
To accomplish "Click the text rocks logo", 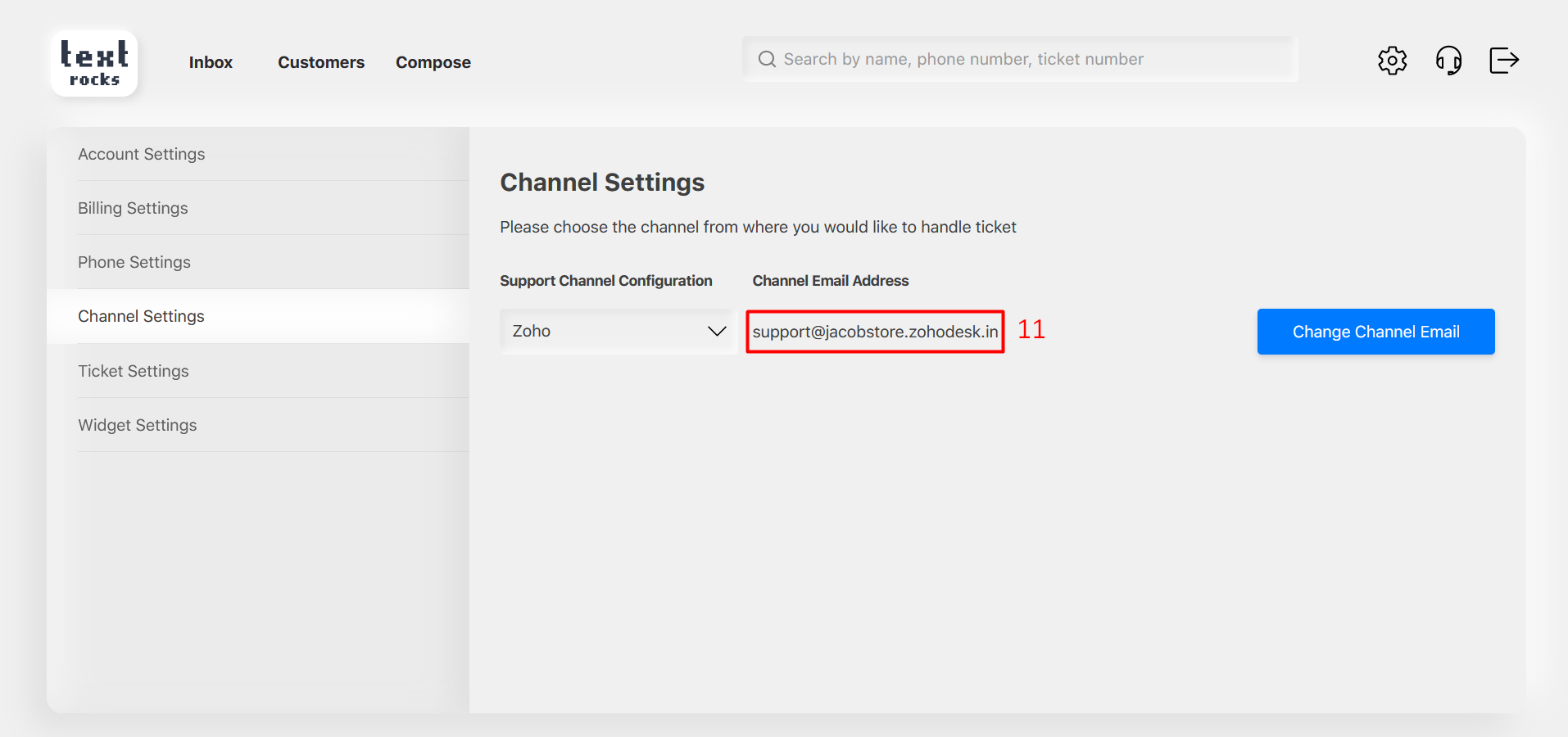I will 94,63.
